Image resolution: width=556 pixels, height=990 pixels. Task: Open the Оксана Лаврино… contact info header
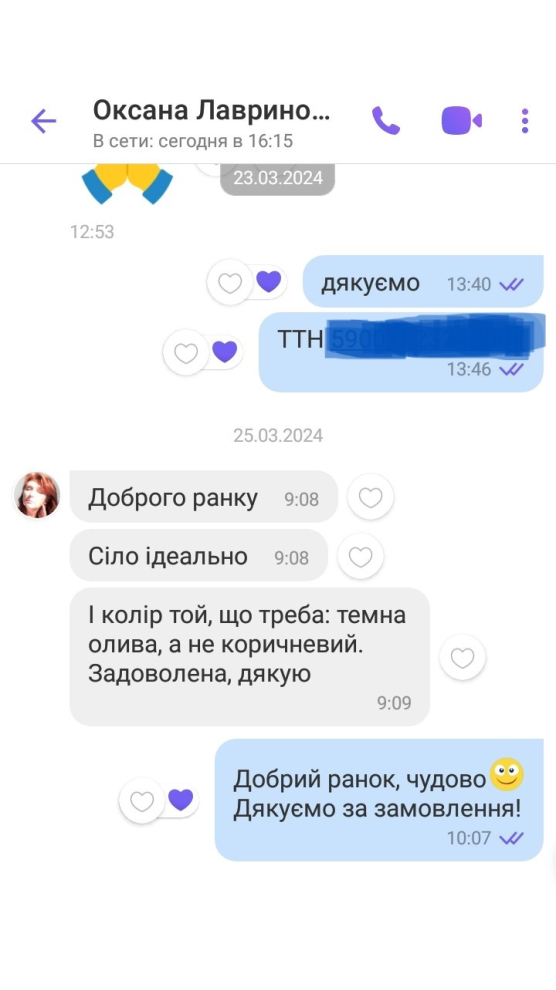point(211,122)
